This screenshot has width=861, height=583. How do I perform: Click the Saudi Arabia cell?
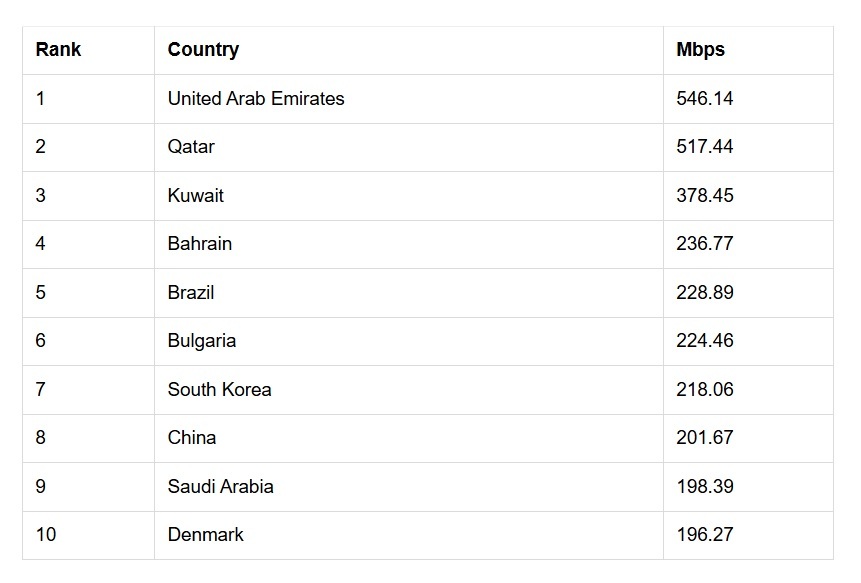pos(220,486)
